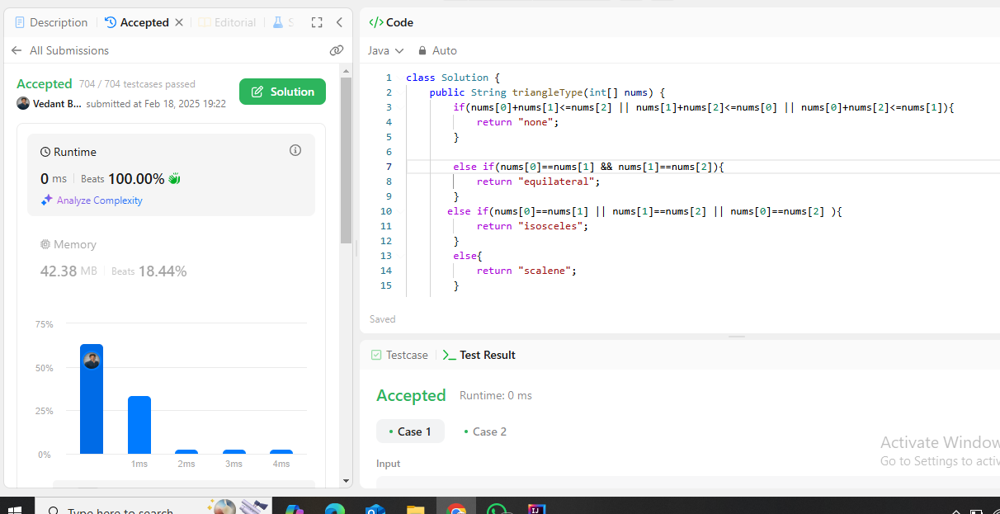
Task: Open File Explorer from the taskbar
Action: coord(416,509)
